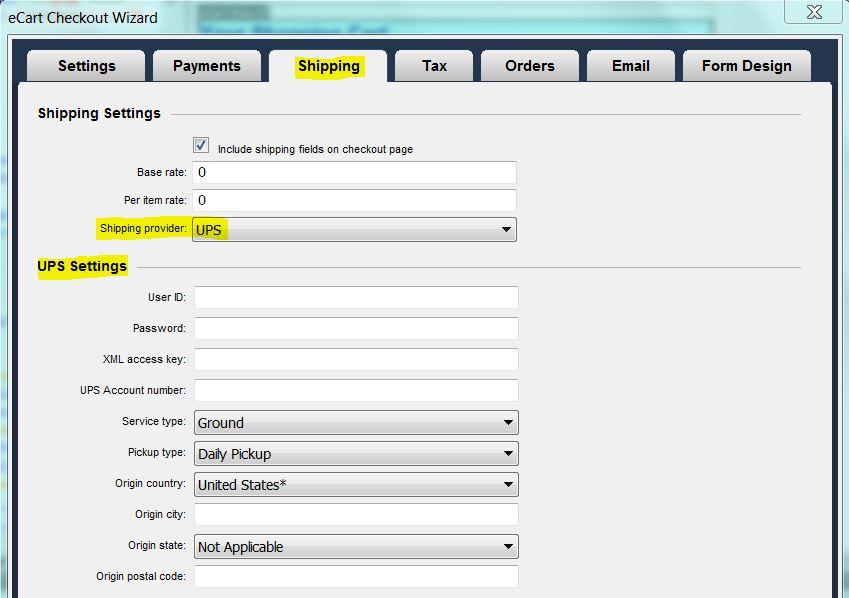Viewport: 849px width, 598px height.
Task: Click the 'Password:' label
Action: (159, 328)
